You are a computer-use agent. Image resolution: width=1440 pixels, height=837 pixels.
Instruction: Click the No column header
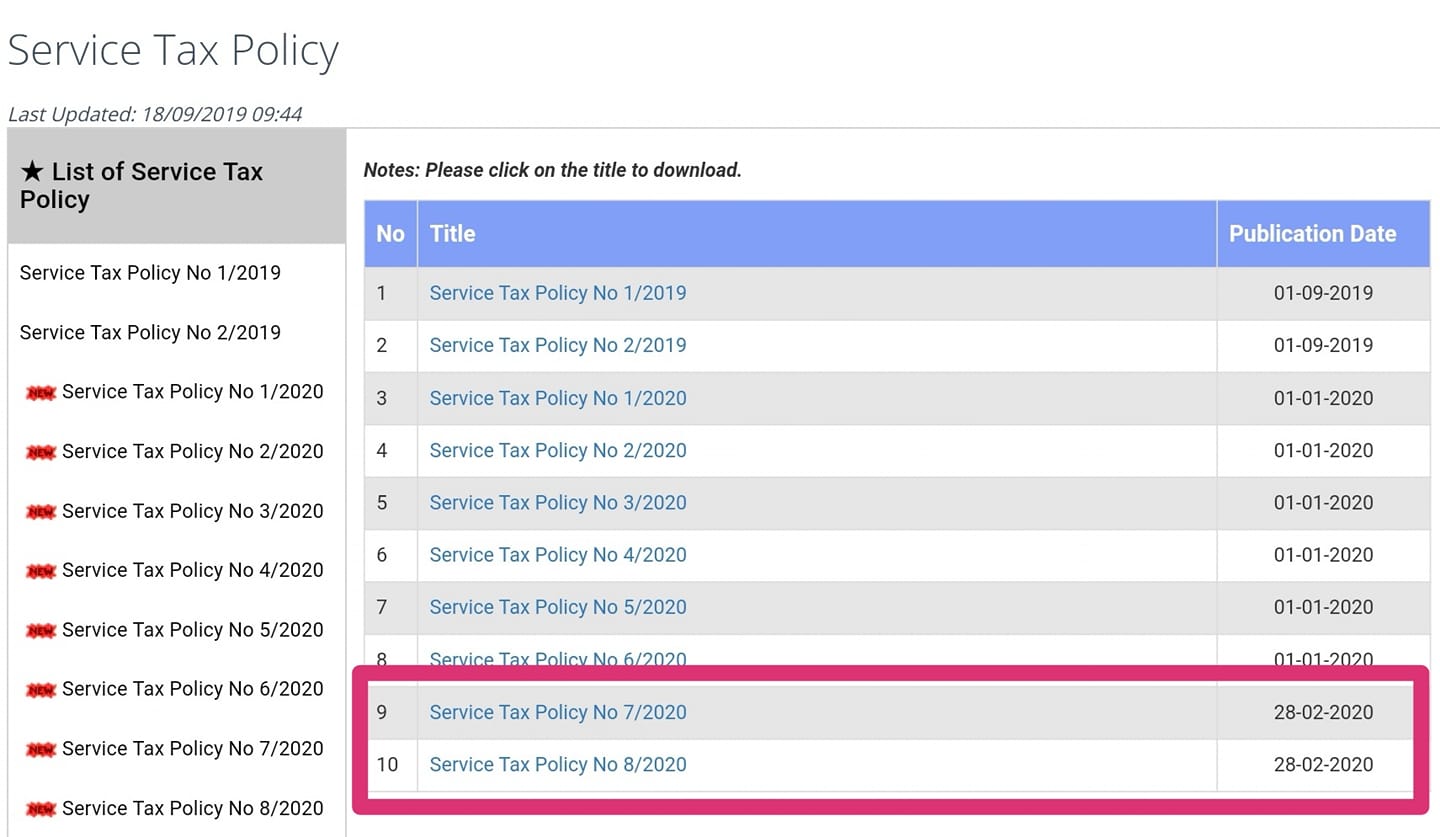coord(390,234)
